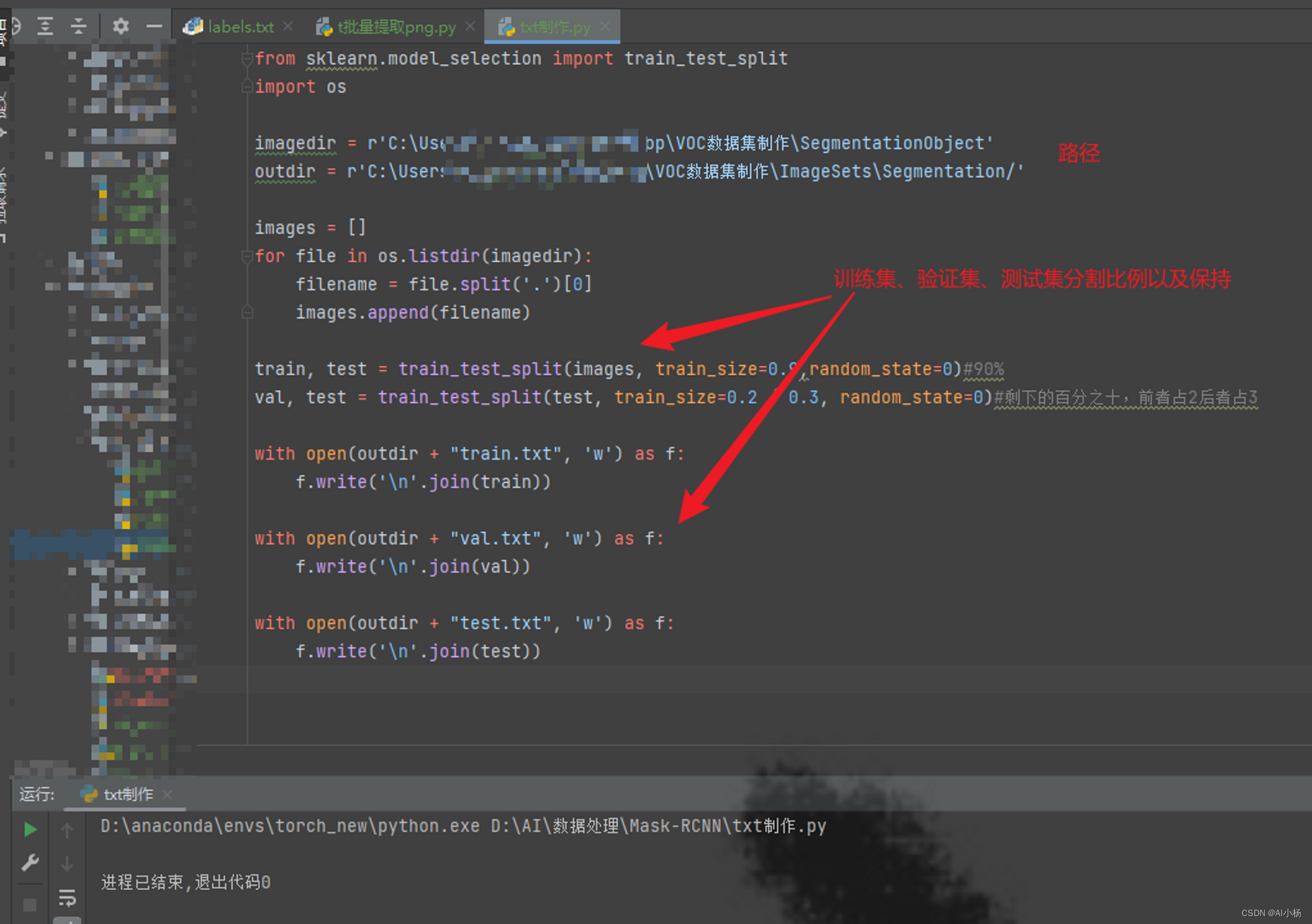The image size is (1312, 924).
Task: Click the python.exe command line in console
Action: [463, 826]
